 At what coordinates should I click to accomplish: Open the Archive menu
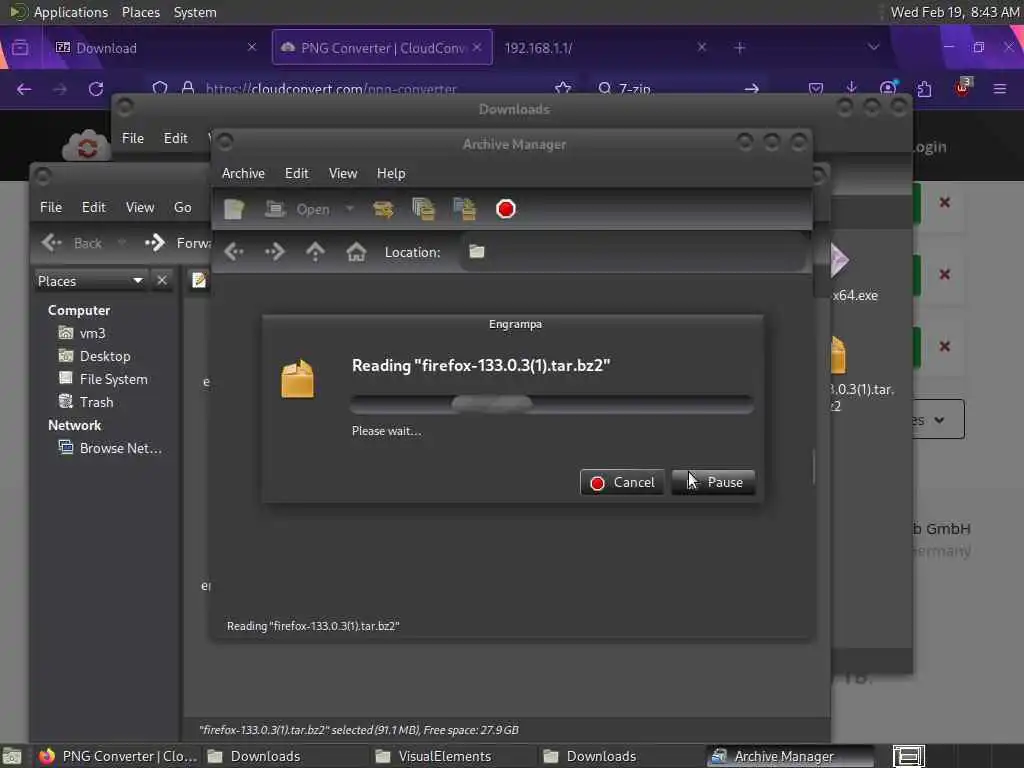click(243, 174)
